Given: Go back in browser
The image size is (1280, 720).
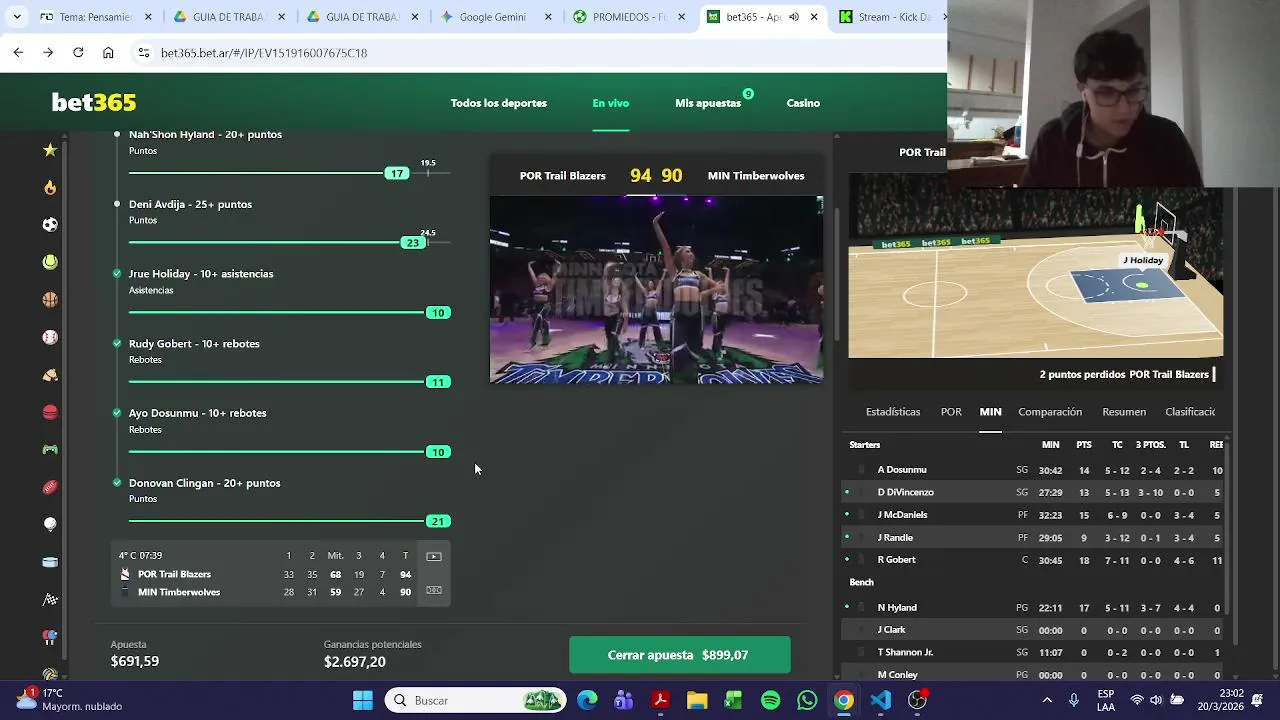Looking at the screenshot, I should tap(18, 52).
